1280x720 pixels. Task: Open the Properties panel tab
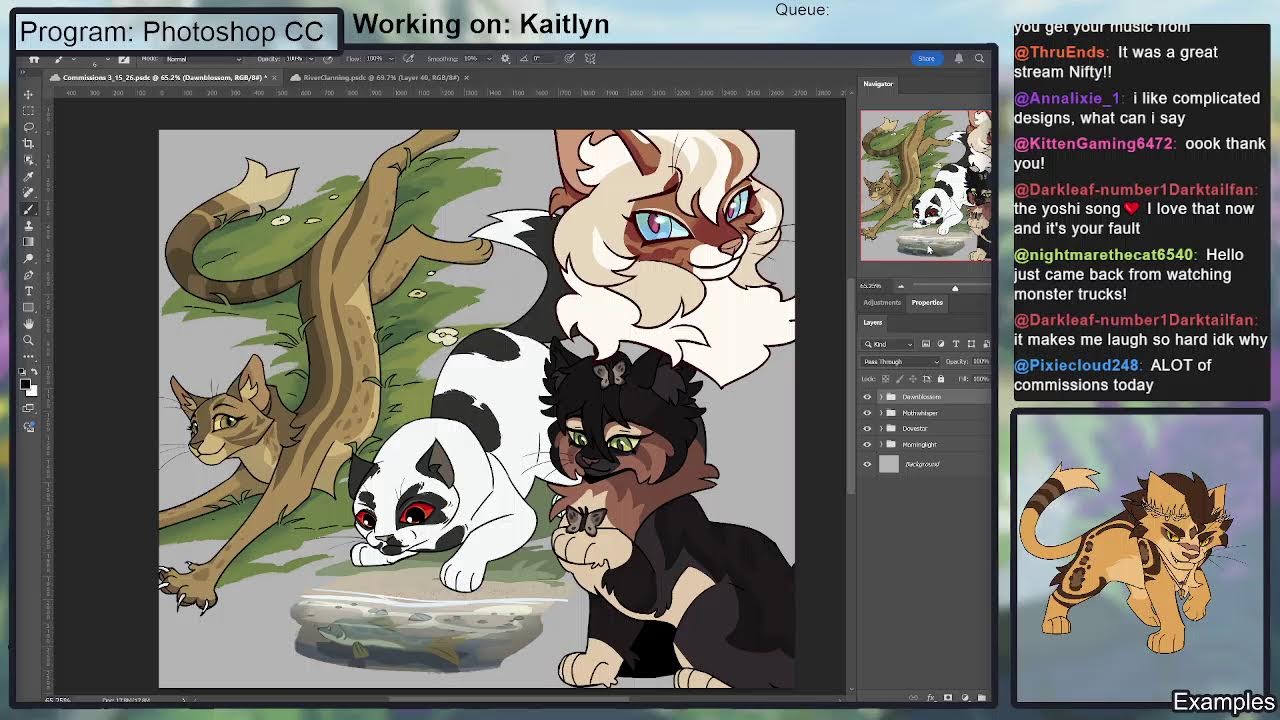(x=927, y=302)
